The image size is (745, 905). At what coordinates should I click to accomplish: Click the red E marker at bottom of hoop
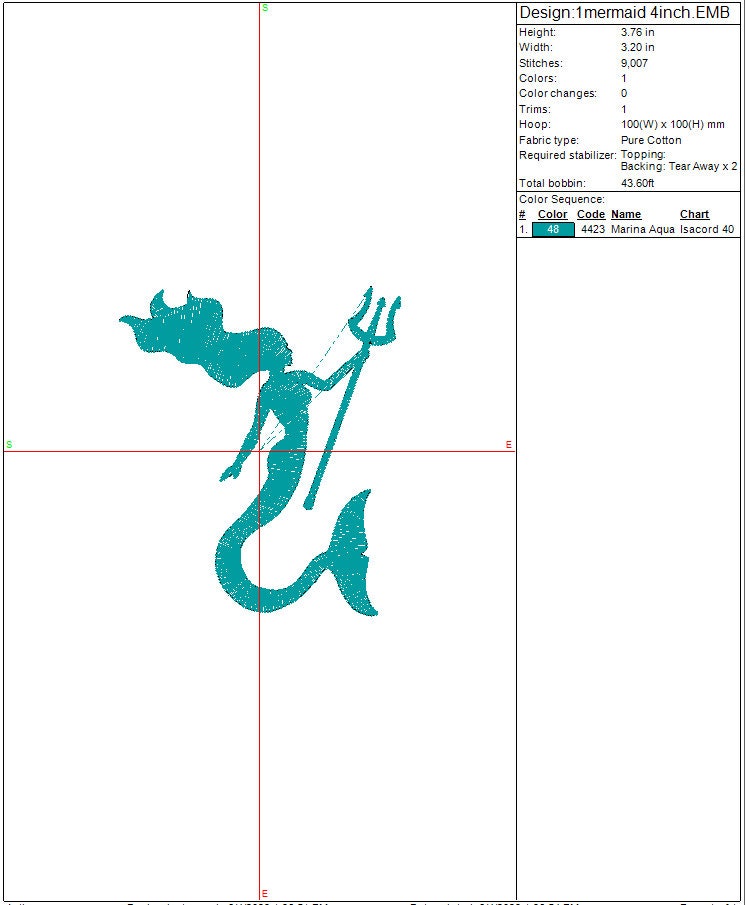pyautogui.click(x=265, y=893)
